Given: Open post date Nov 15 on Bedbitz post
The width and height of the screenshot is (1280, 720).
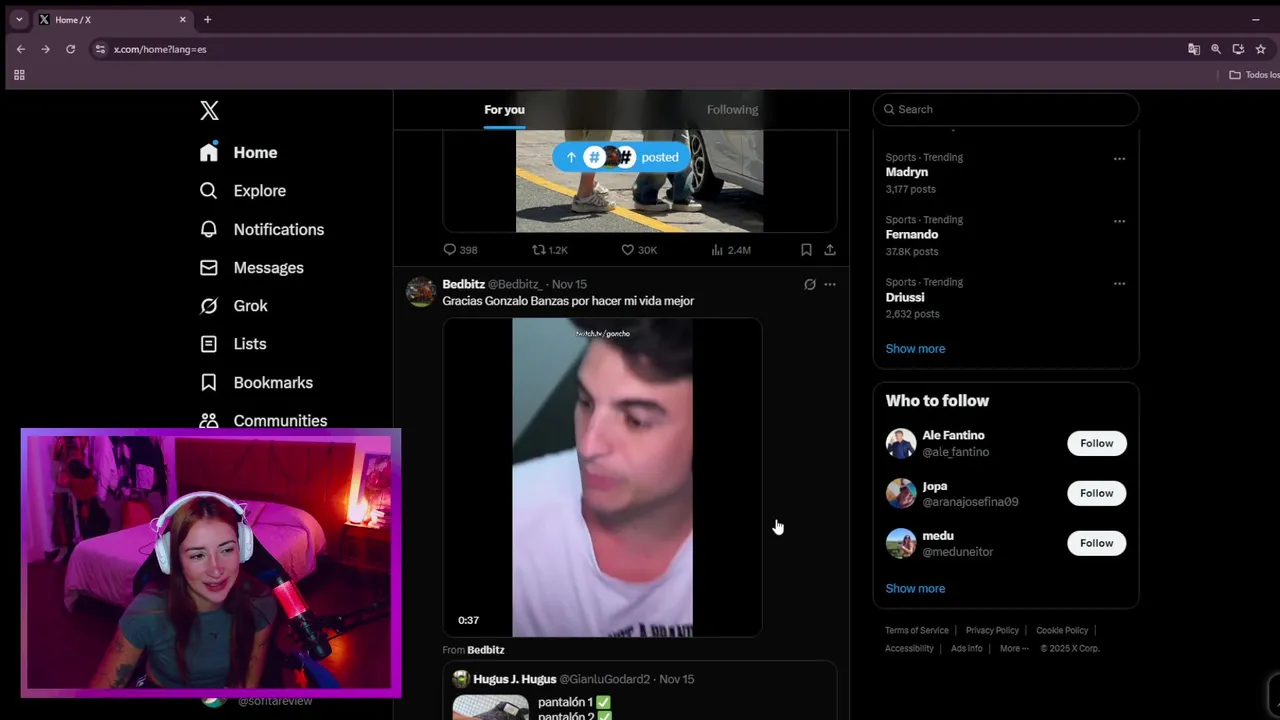Looking at the screenshot, I should click(x=569, y=284).
